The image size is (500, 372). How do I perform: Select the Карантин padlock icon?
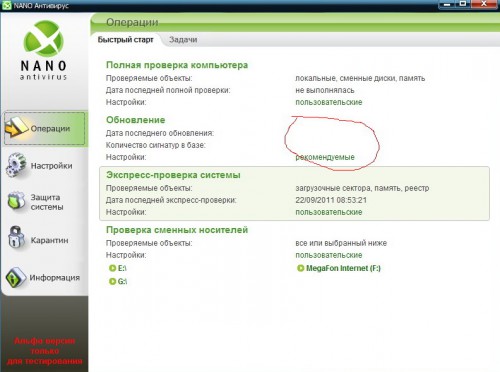(x=16, y=238)
